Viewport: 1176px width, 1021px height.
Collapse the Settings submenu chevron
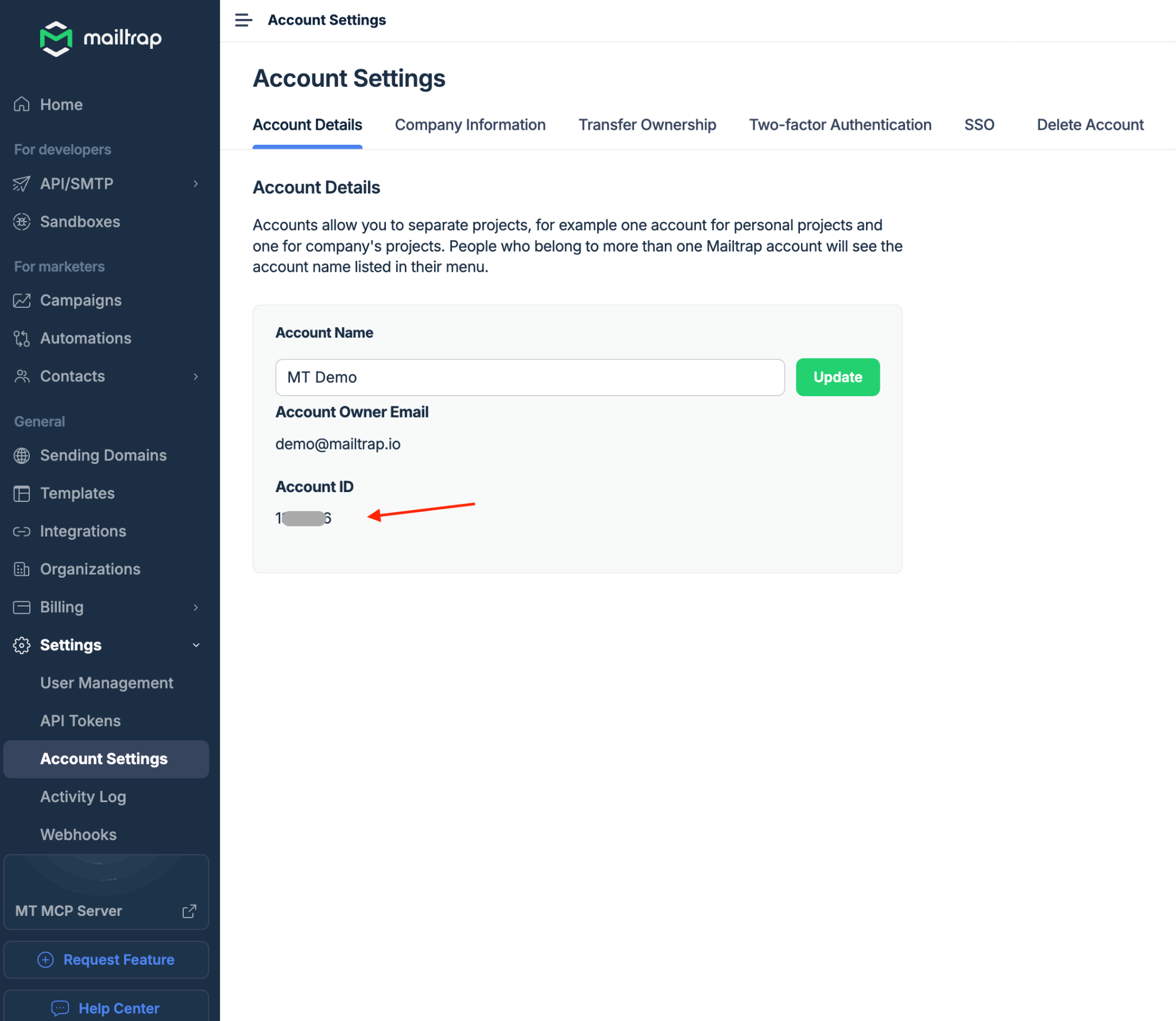(196, 645)
